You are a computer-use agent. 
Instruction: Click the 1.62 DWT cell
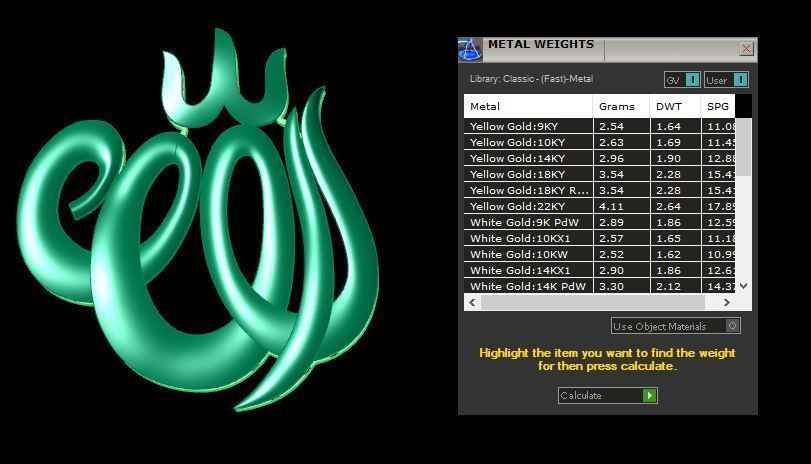[x=675, y=255]
